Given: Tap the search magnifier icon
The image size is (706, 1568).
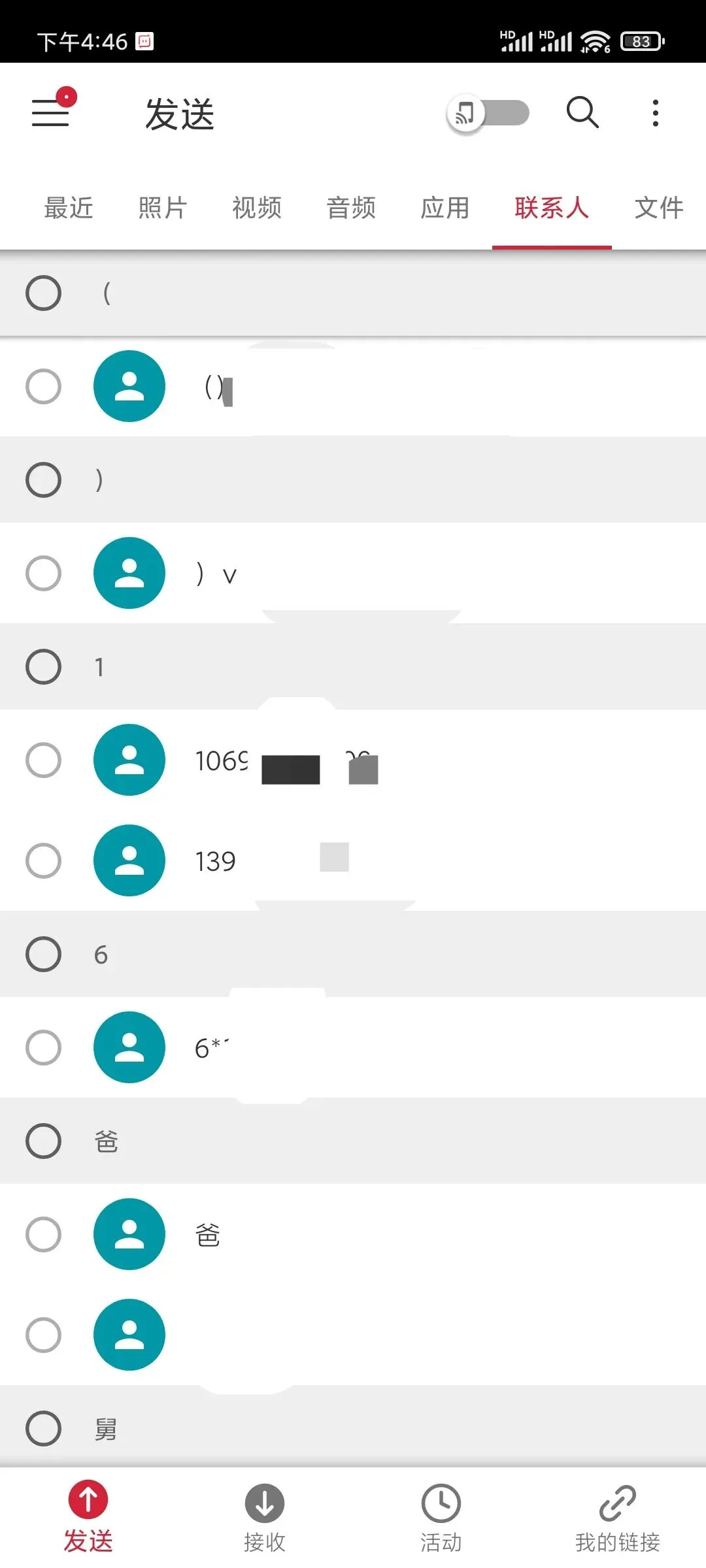Looking at the screenshot, I should click(582, 112).
